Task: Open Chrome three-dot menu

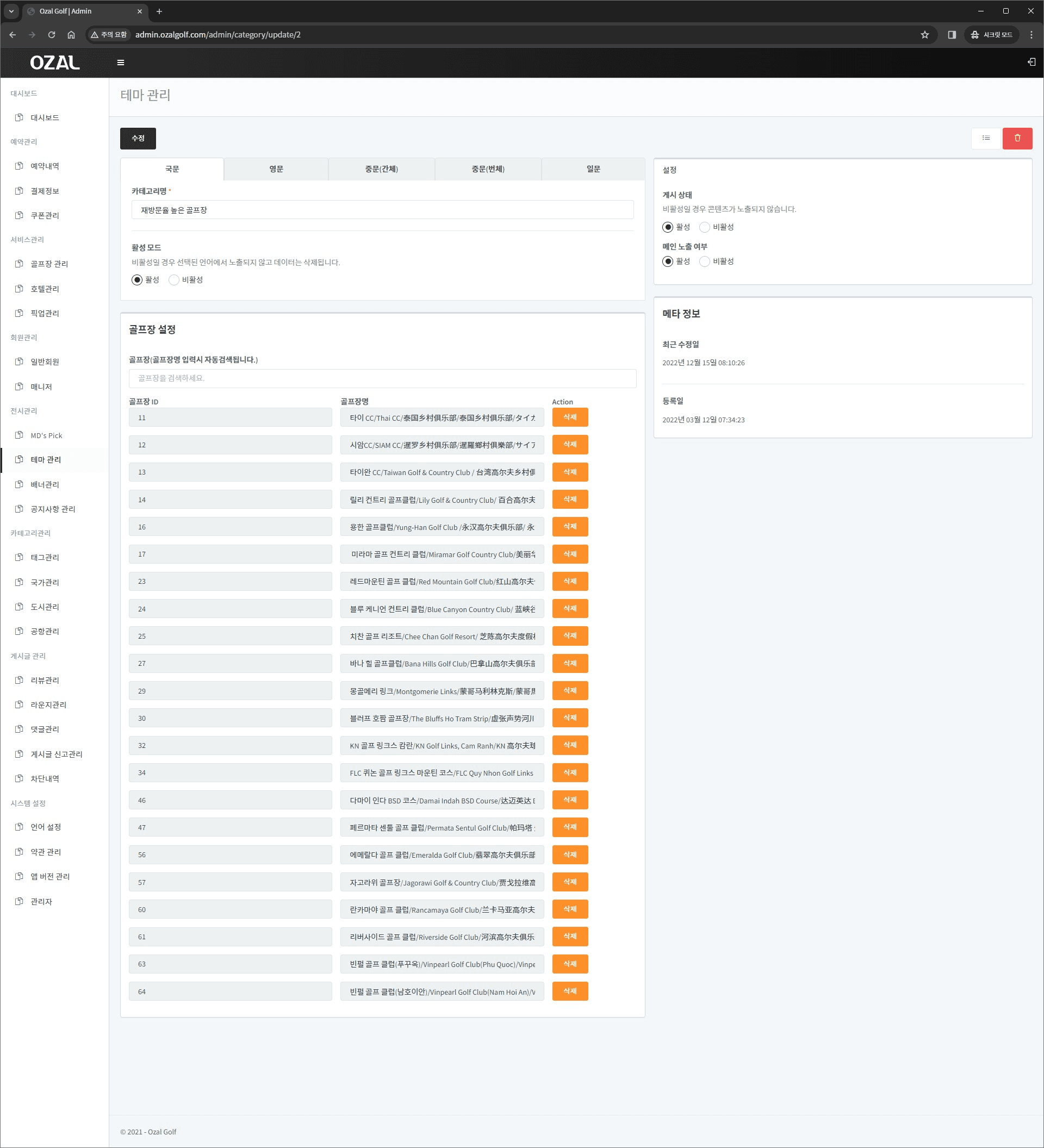Action: (x=1031, y=35)
